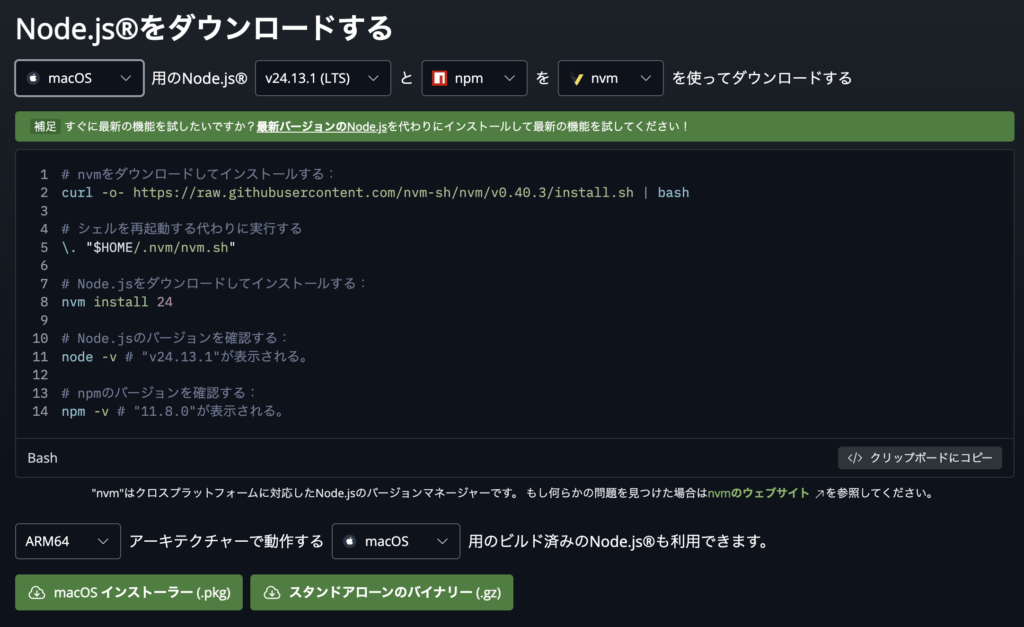Click the Apple logo in the prebuilt macOS dropdown
Viewport: 1024px width, 627px height.
coord(350,541)
